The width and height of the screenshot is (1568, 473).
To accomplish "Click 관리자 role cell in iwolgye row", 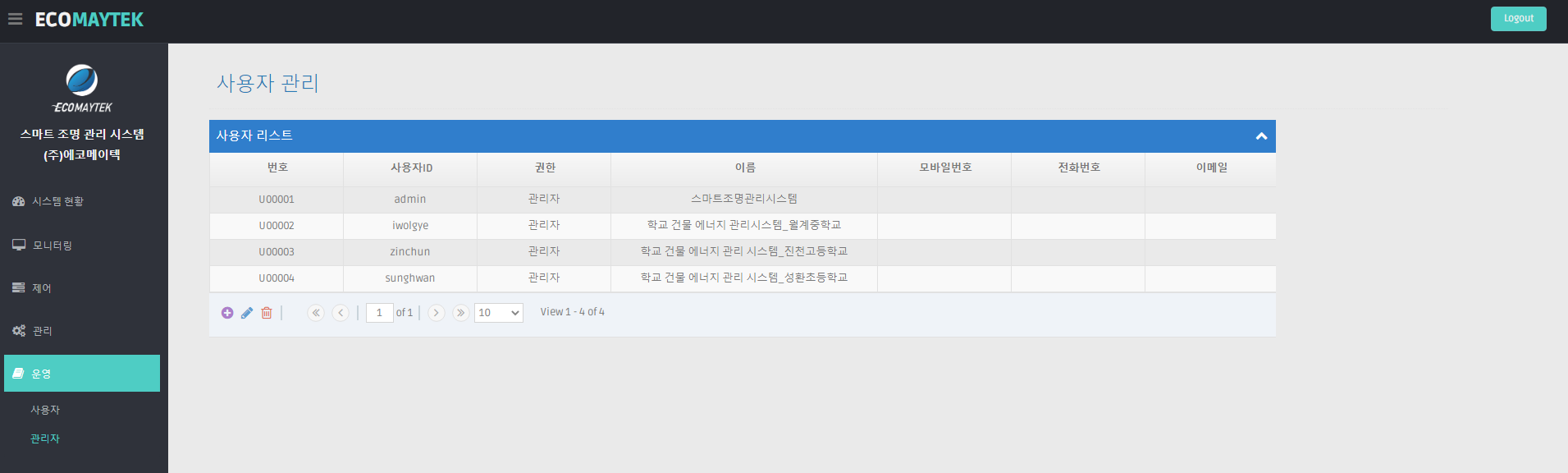I will [544, 226].
